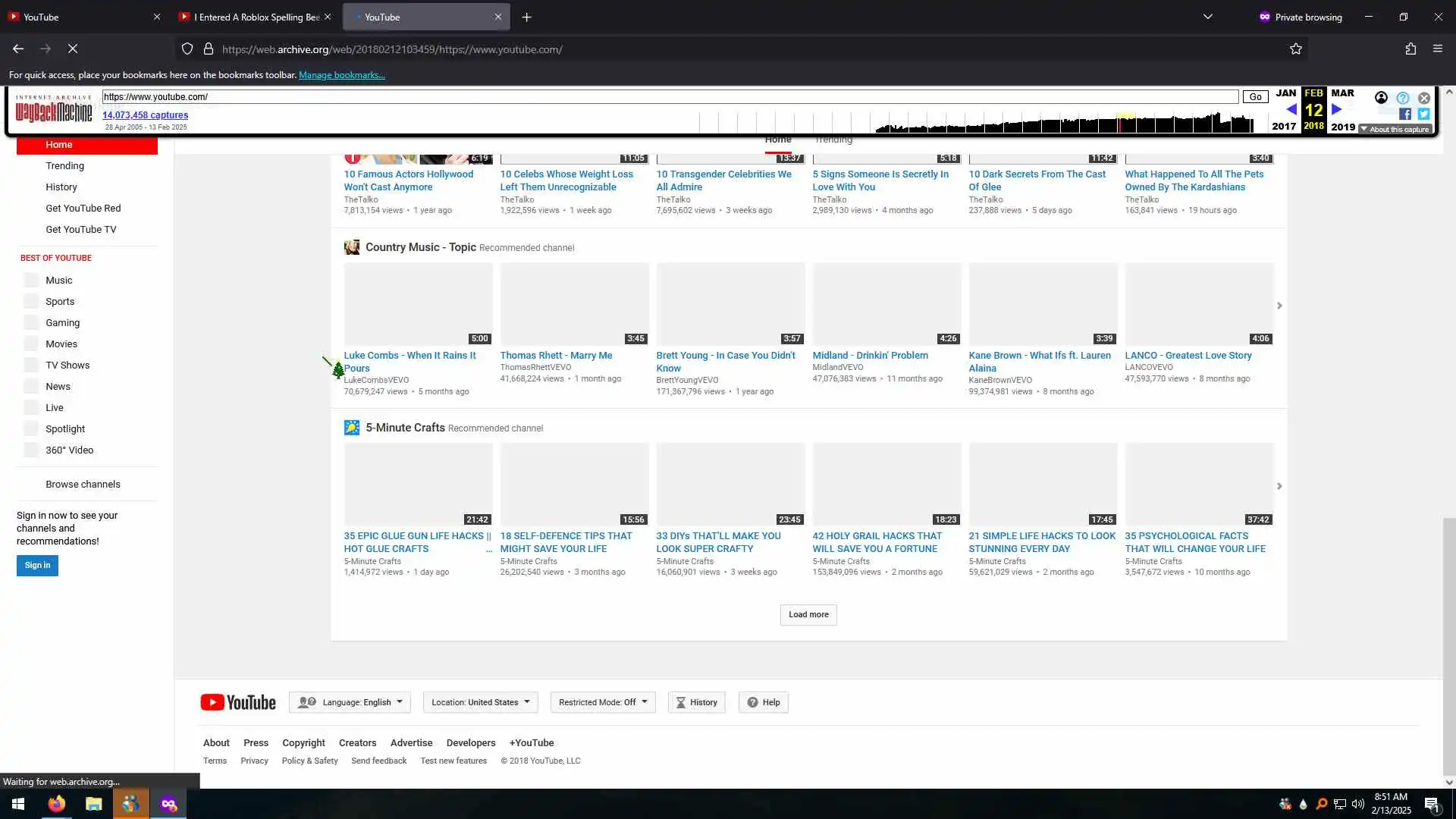Click the Load more button
The height and width of the screenshot is (819, 1456).
click(x=808, y=615)
